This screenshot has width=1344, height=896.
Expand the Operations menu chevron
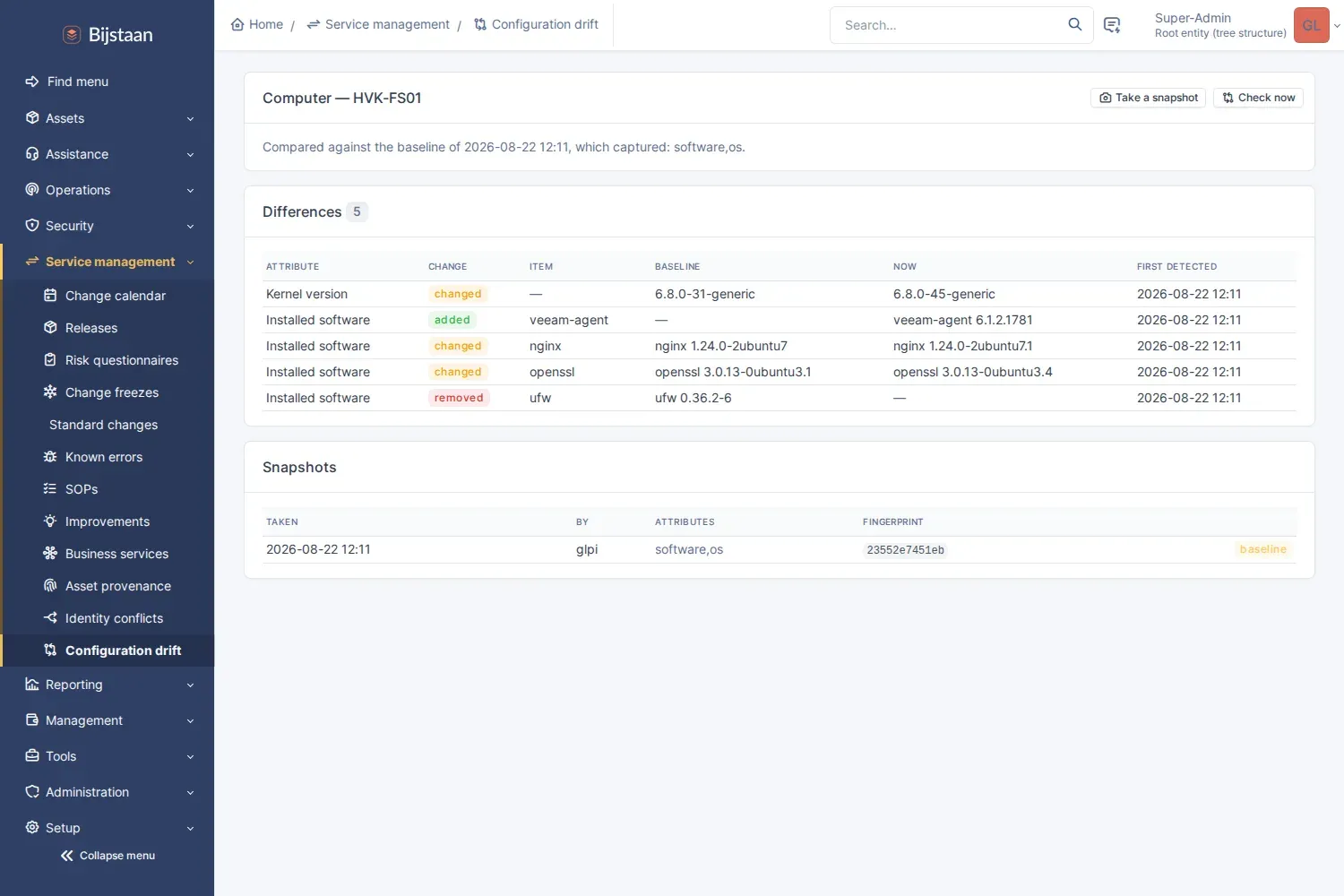(x=190, y=190)
